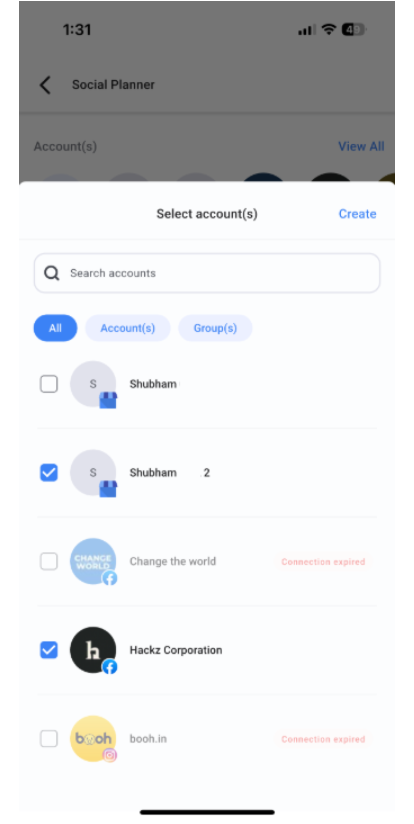This screenshot has height=824, width=414.
Task: Uncheck the Hackz Corporation checkbox
Action: [49, 650]
